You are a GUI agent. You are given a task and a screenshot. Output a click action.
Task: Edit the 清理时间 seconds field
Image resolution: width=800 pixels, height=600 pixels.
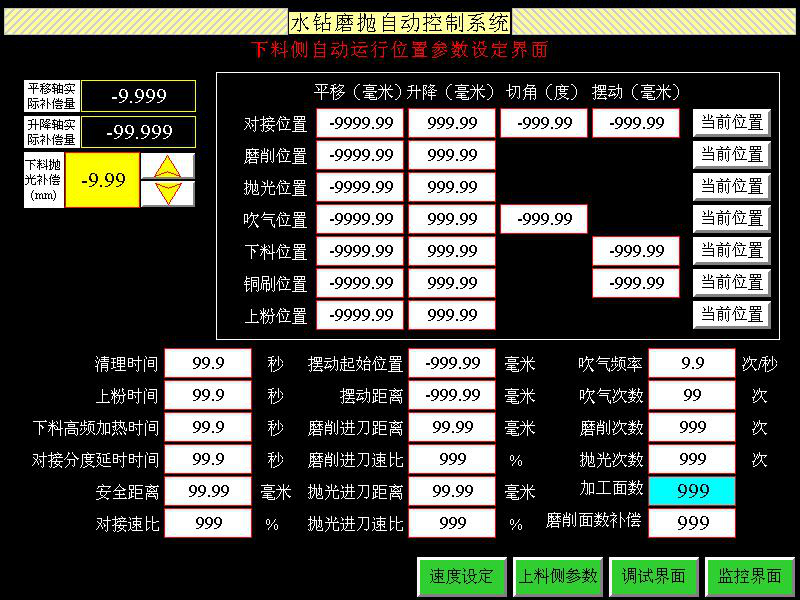point(207,364)
